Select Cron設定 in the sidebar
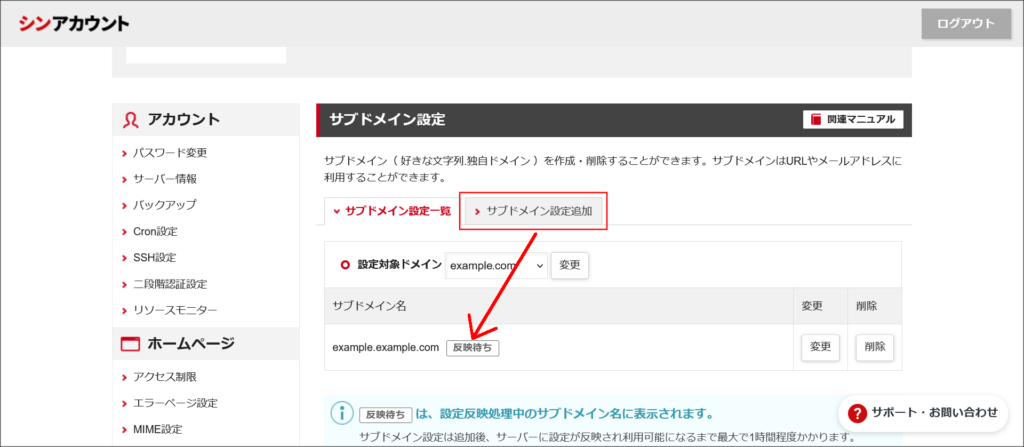1024x447 pixels. click(156, 232)
